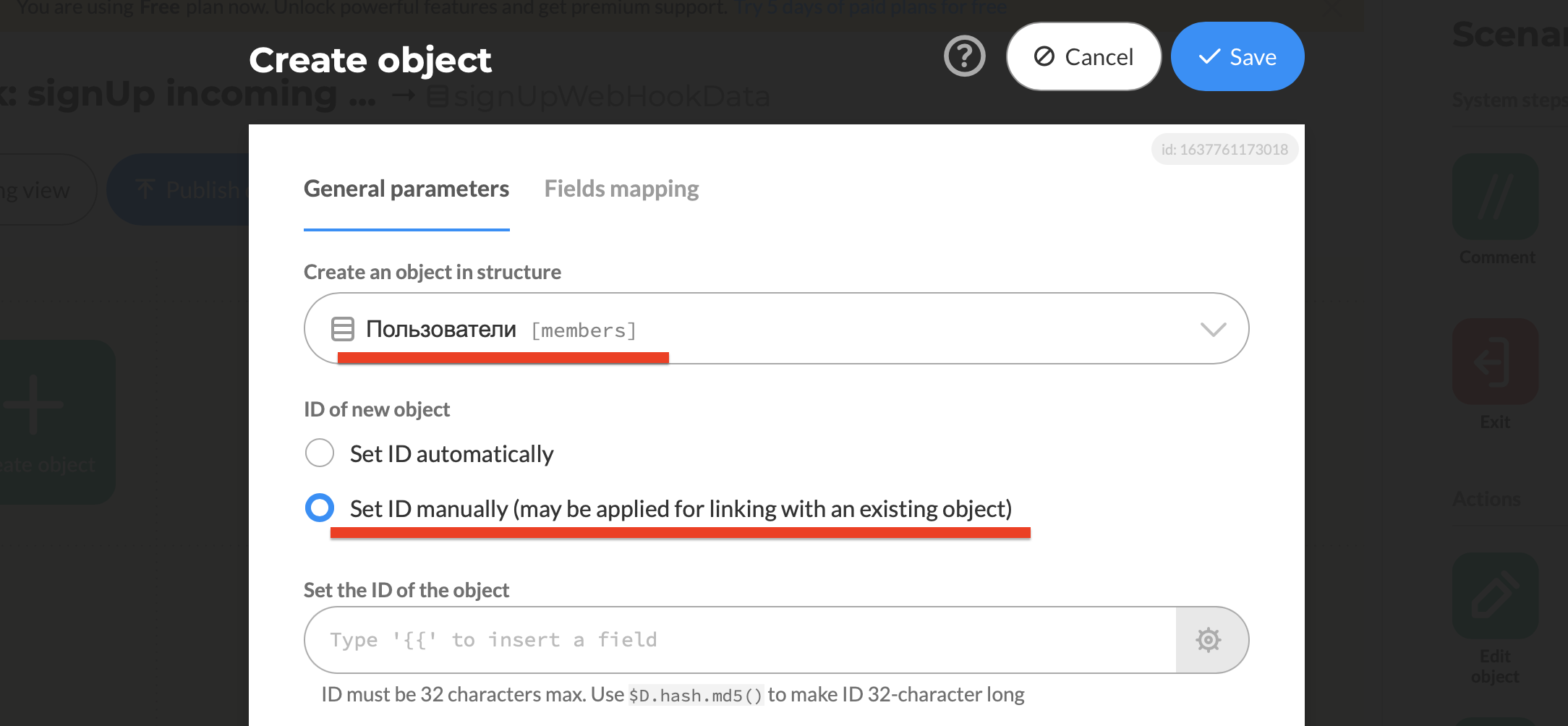The width and height of the screenshot is (1568, 726).
Task: Click the id 1637761173018 badge
Action: [x=1224, y=150]
